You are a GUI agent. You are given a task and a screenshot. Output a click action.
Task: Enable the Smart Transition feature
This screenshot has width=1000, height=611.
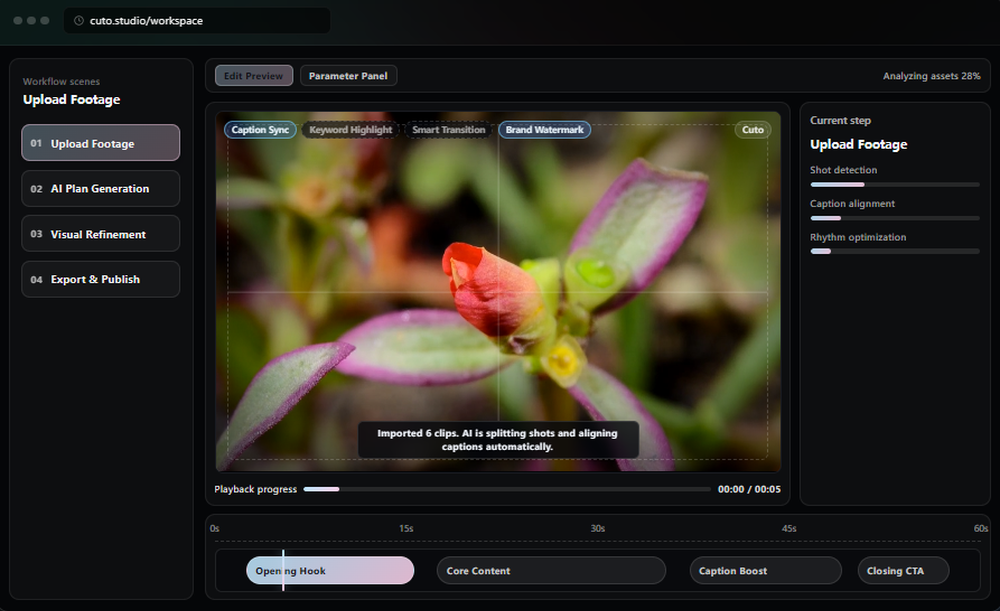(x=448, y=129)
